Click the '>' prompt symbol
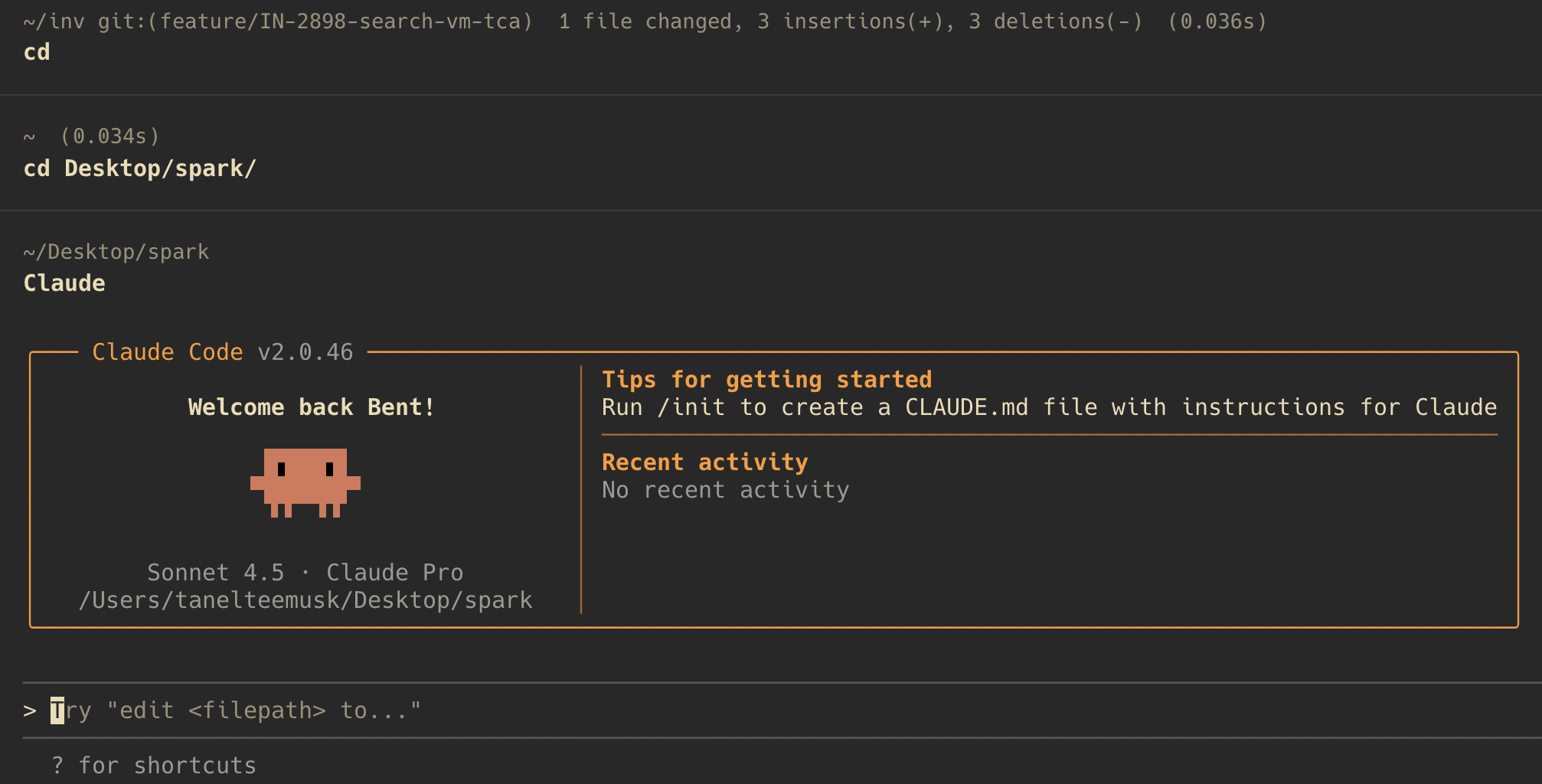Screen dimensions: 1542x784 30,711
